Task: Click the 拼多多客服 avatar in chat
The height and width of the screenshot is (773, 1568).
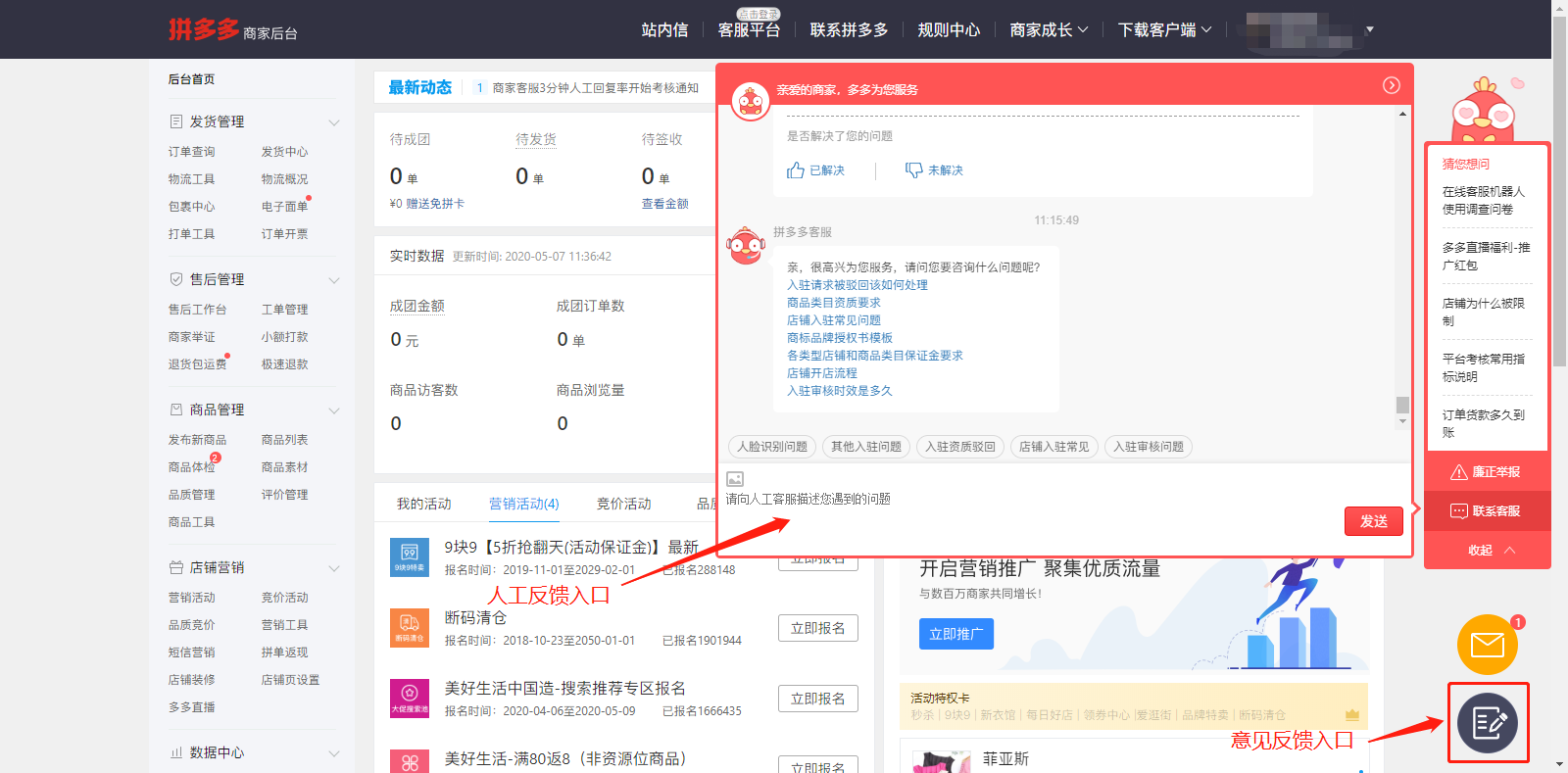Action: coord(746,245)
